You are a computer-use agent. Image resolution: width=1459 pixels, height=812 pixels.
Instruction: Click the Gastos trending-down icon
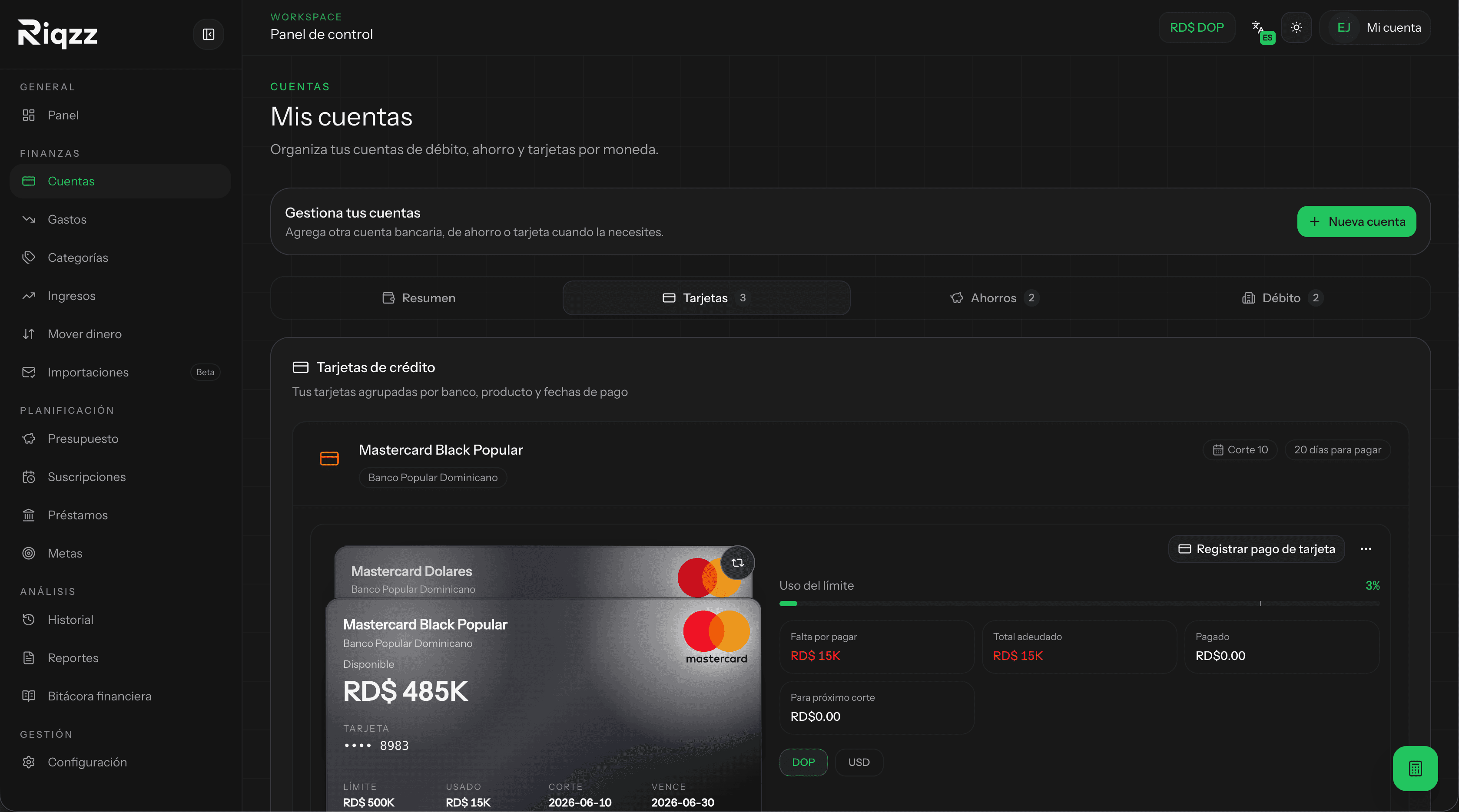(29, 219)
